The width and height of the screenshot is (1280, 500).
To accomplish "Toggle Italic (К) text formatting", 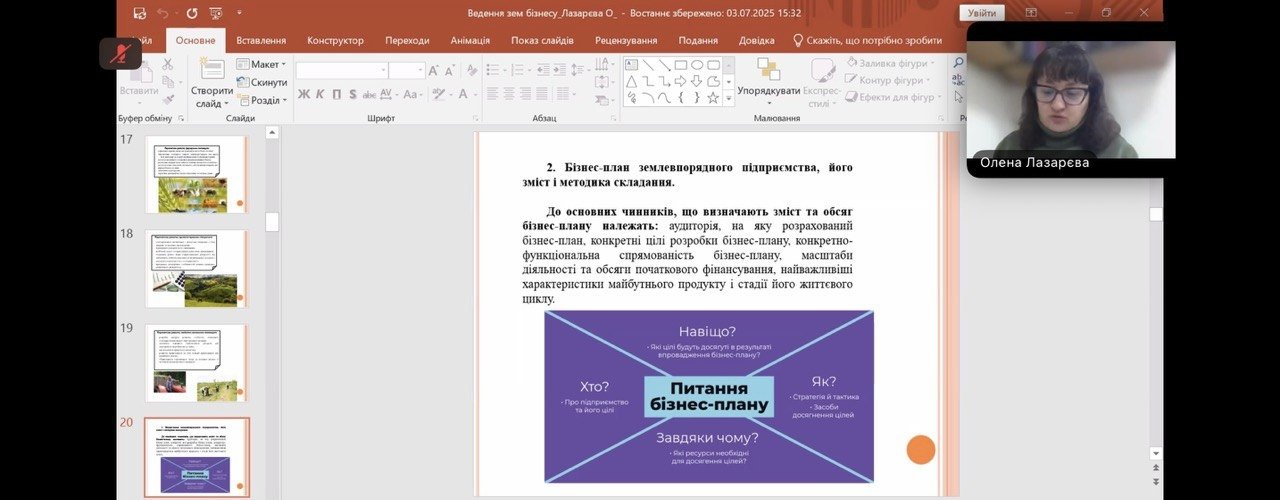I will (319, 95).
